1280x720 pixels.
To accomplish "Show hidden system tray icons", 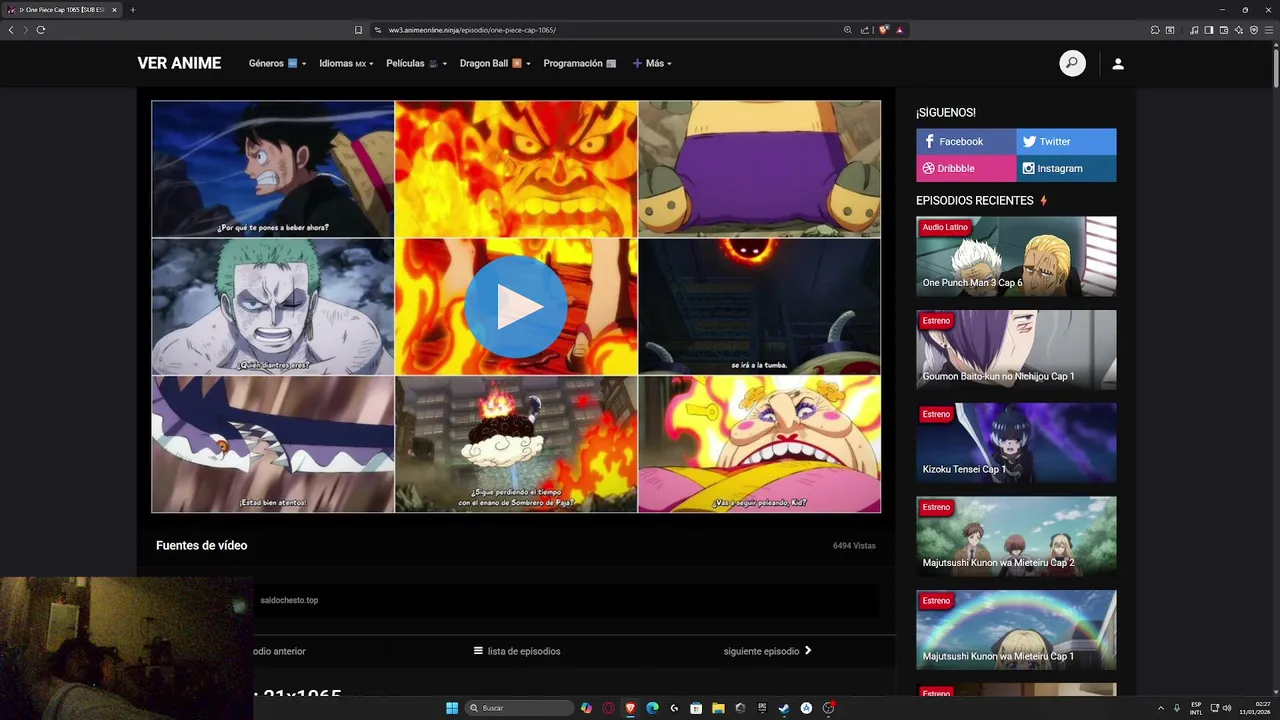I will (x=1161, y=708).
